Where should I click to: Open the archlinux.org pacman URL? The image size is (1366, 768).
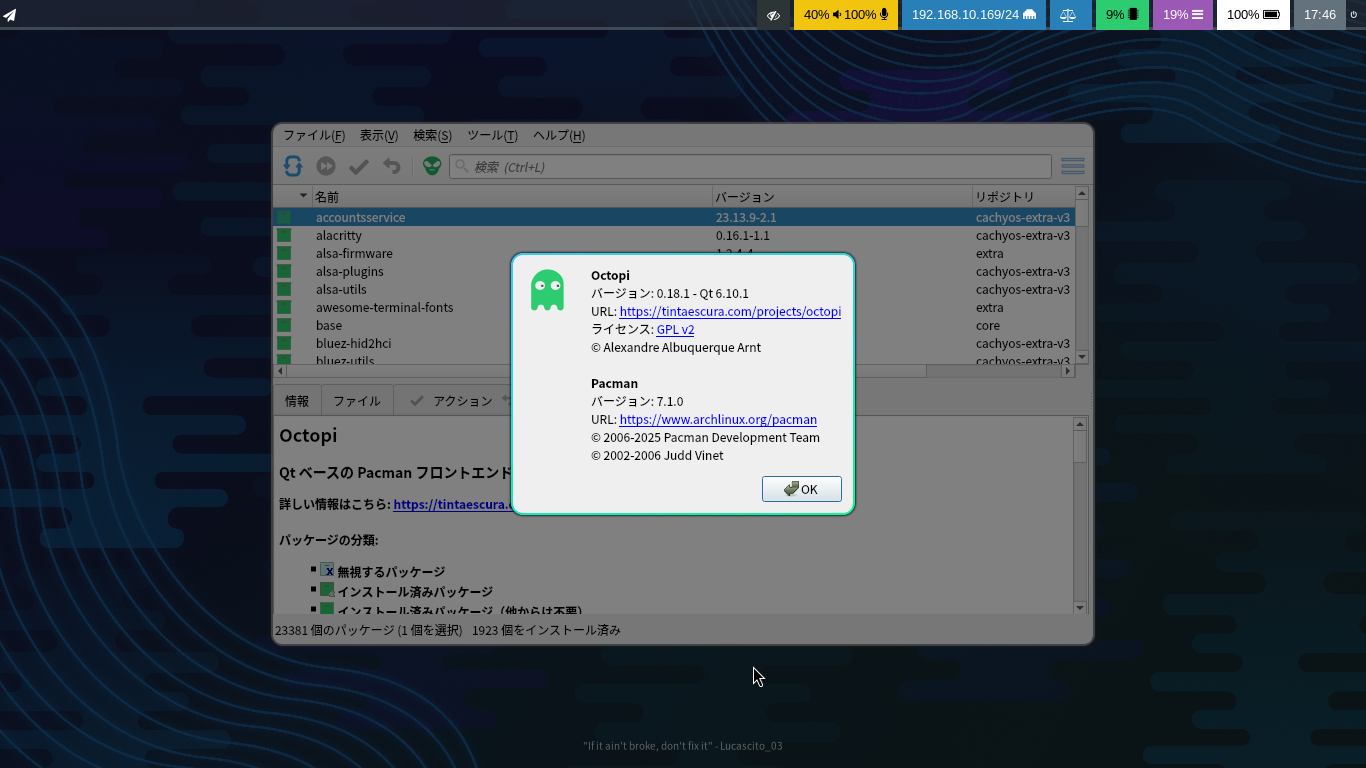tap(718, 419)
